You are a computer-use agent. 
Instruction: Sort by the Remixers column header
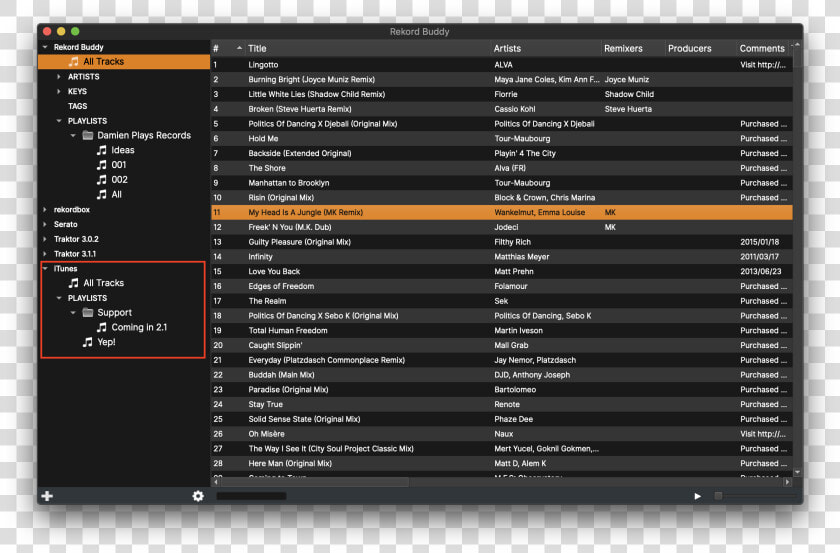[x=633, y=48]
